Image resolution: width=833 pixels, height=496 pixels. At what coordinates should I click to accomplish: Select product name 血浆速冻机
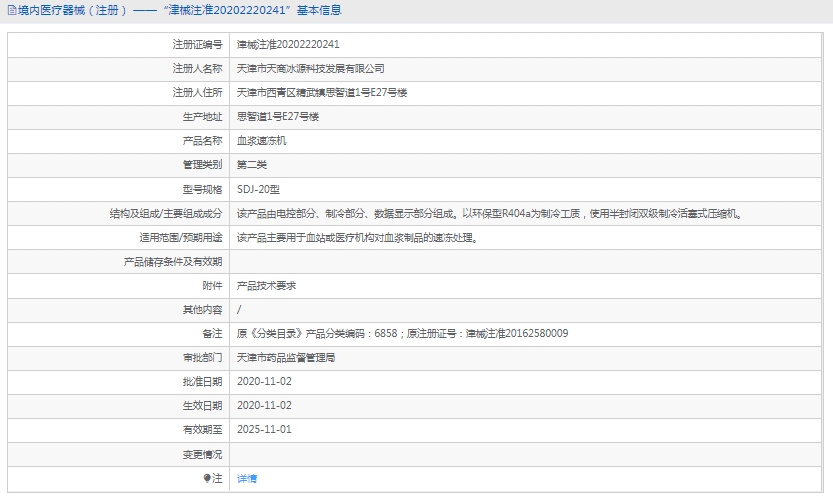pyautogui.click(x=261, y=141)
